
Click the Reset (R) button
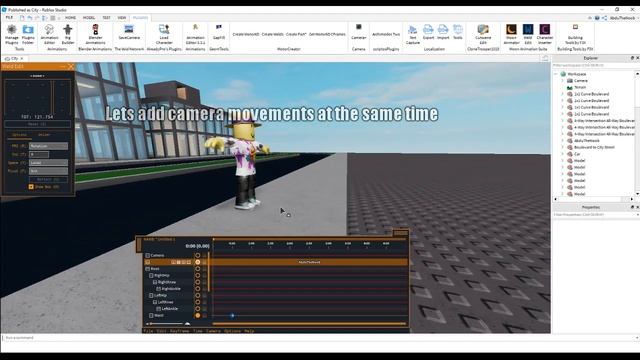tap(37, 124)
